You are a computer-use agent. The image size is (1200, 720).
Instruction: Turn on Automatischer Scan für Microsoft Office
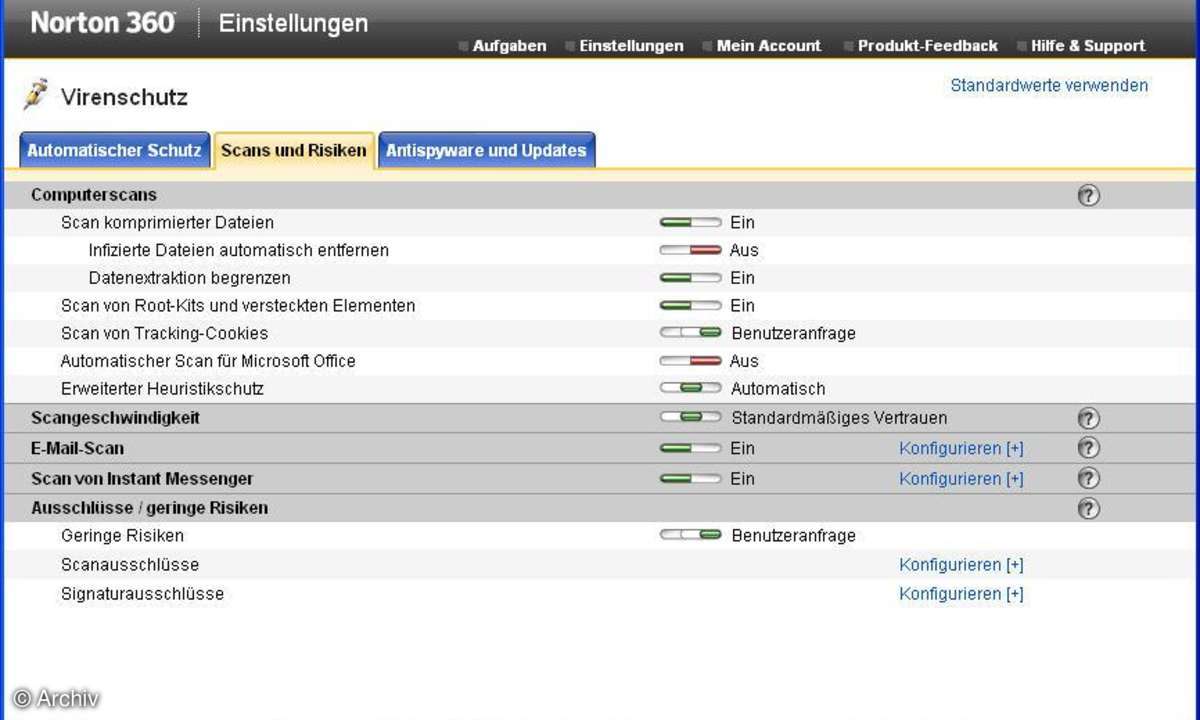pos(690,361)
